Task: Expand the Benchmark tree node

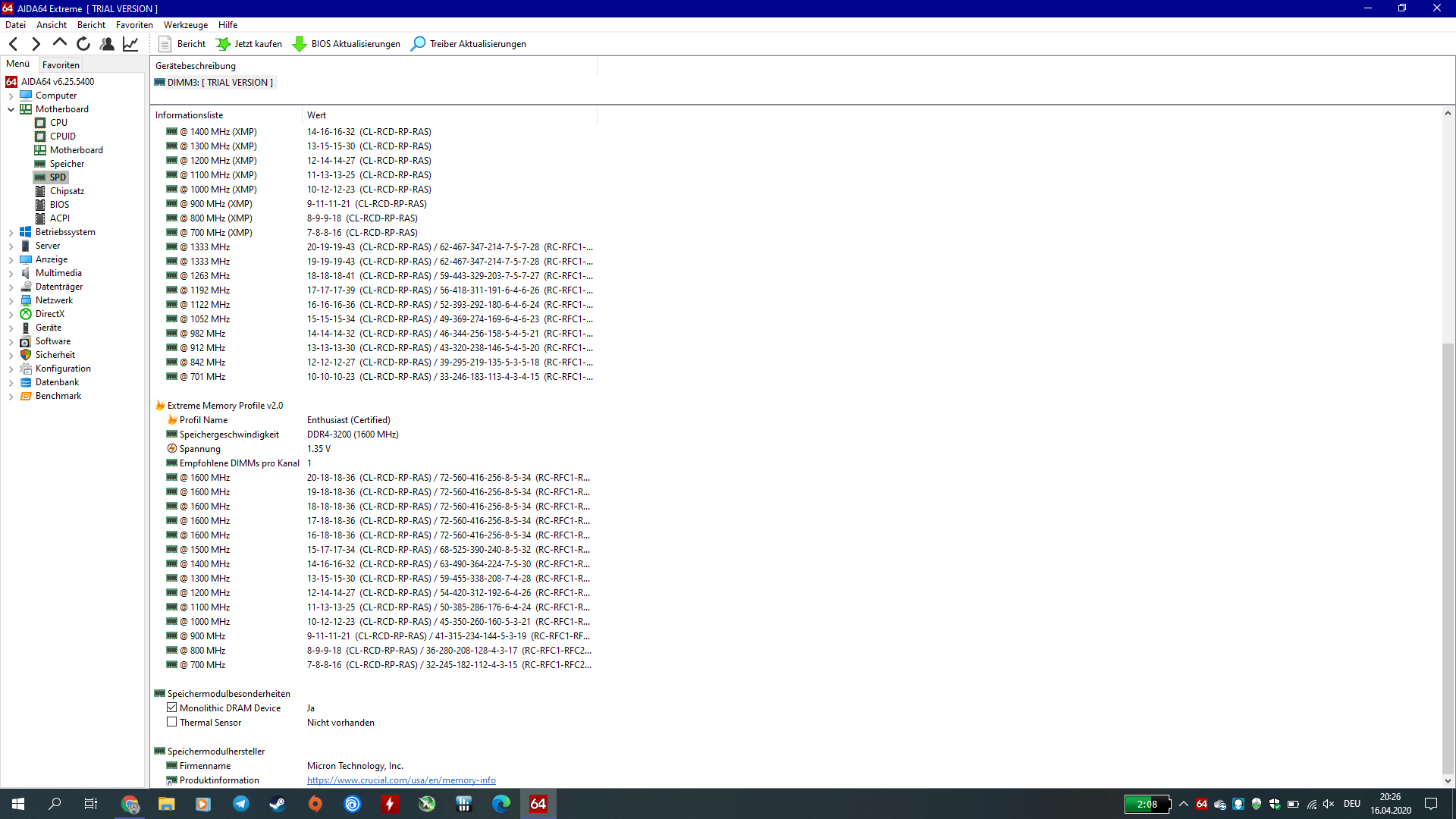Action: 11,396
